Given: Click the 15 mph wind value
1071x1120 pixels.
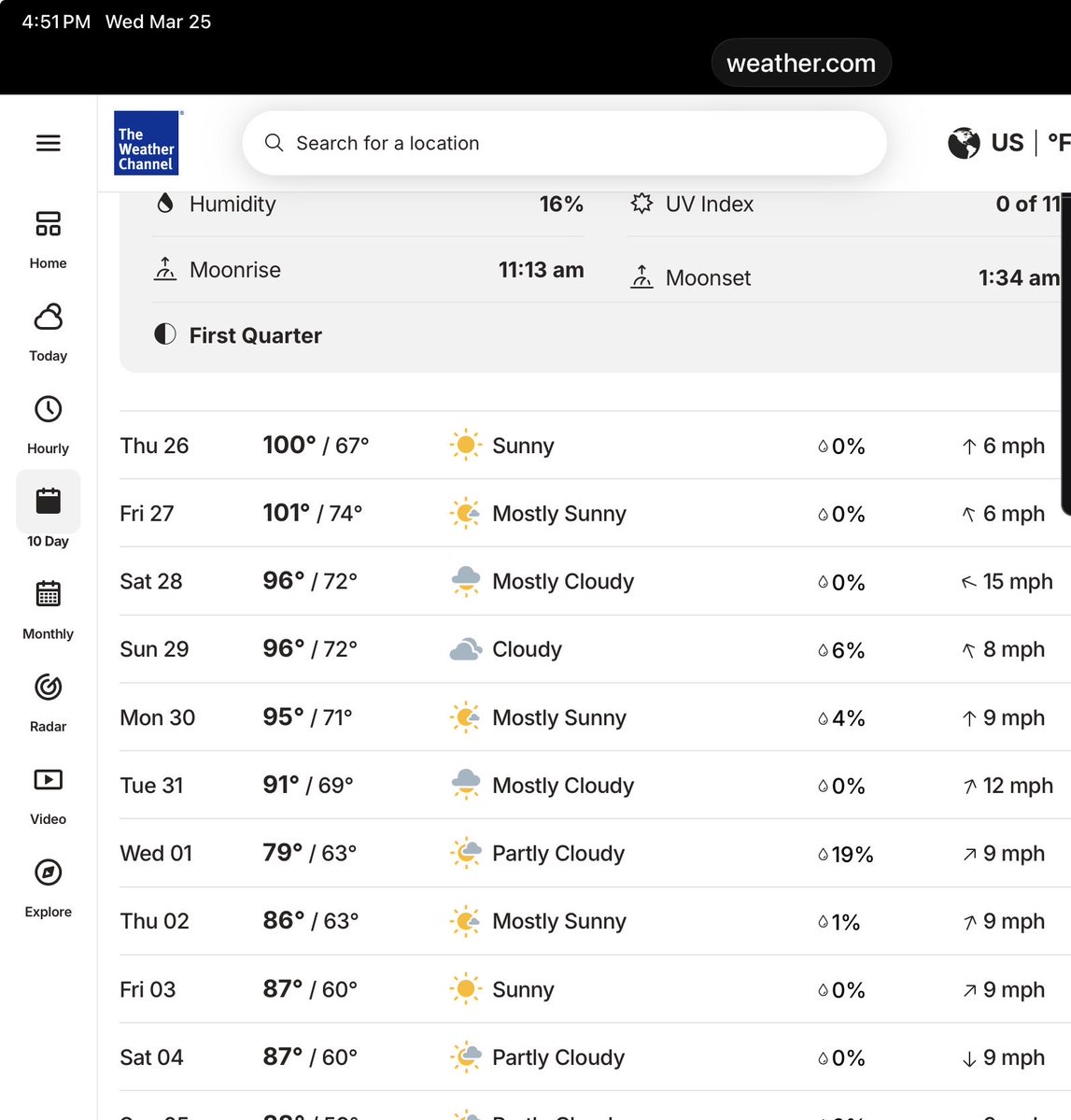Looking at the screenshot, I should (x=1018, y=581).
